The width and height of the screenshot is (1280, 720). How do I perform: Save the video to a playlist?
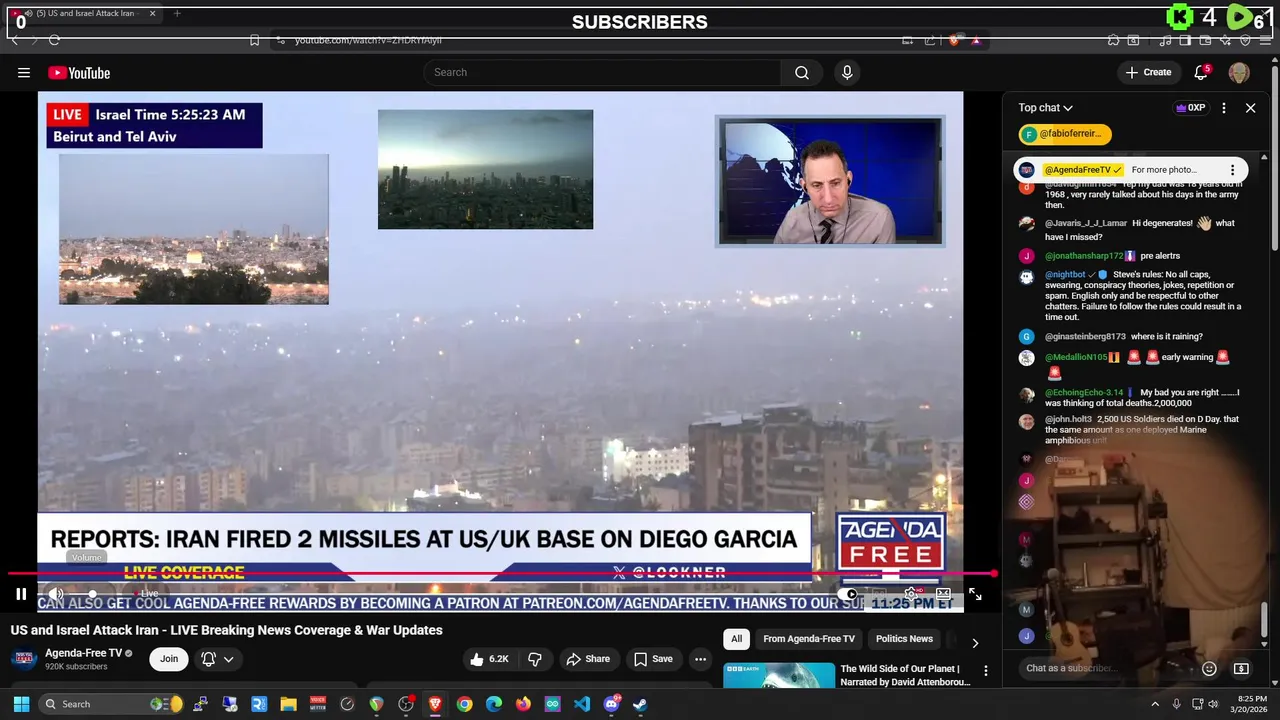653,659
